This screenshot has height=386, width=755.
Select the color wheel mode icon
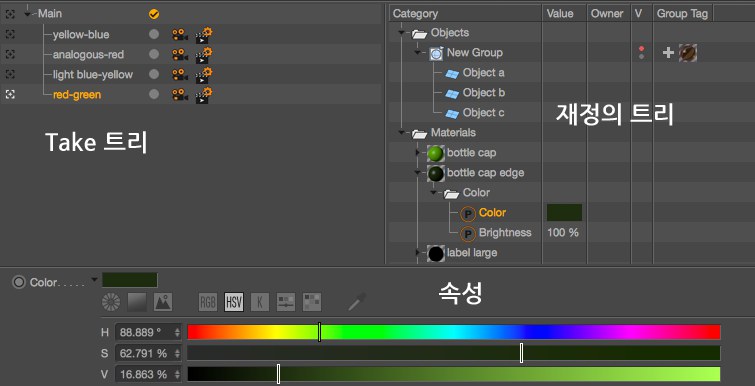111,302
